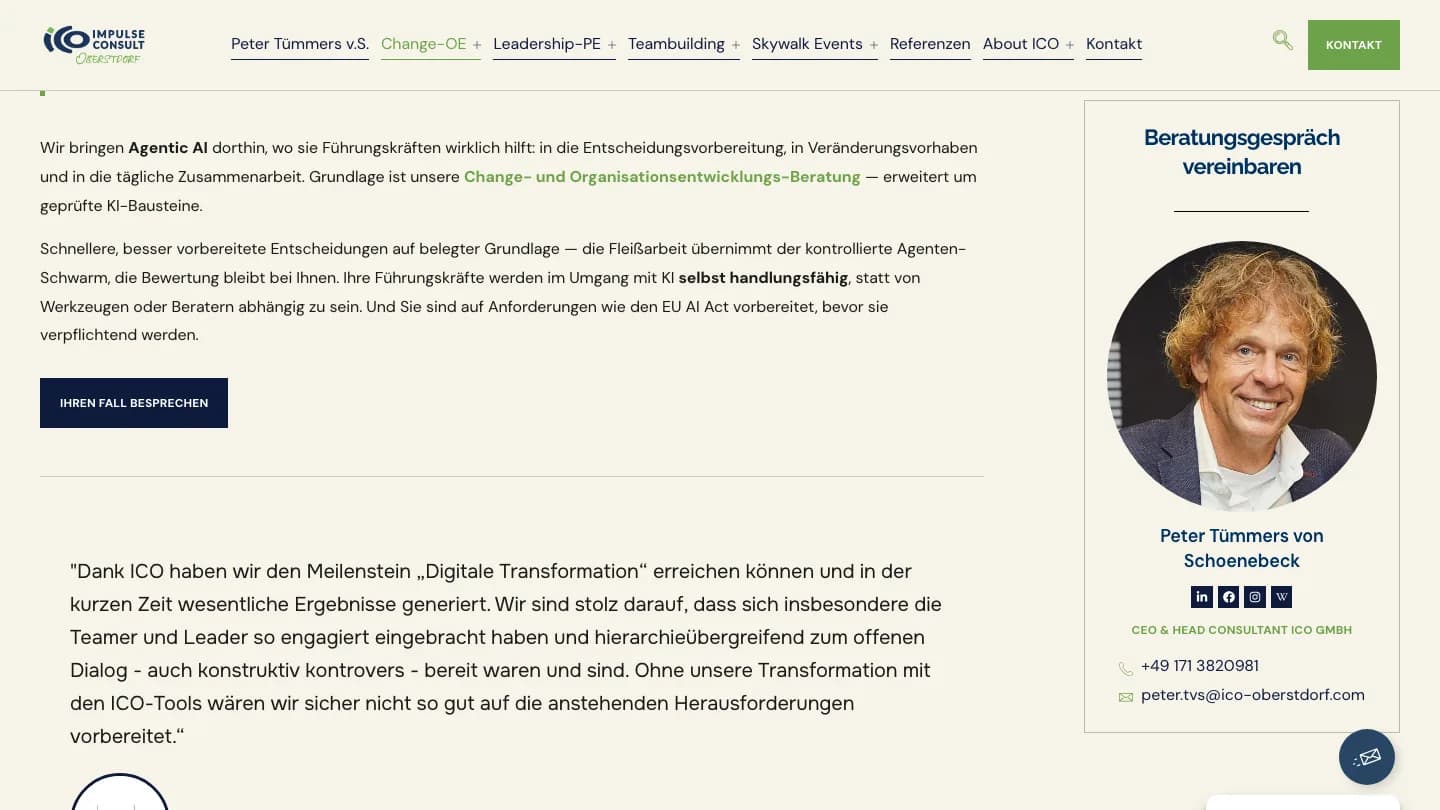Expand the Leadership-PE submenu plus

coord(612,45)
